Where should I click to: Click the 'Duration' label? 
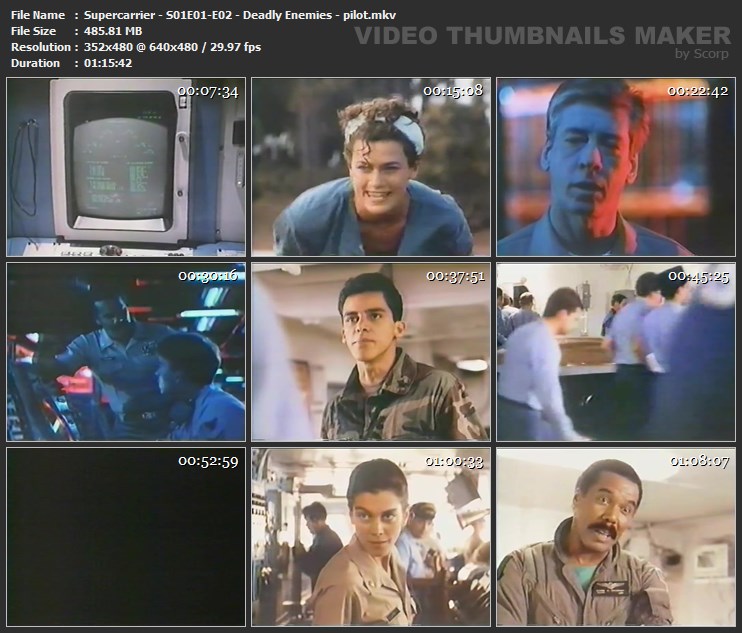35,63
